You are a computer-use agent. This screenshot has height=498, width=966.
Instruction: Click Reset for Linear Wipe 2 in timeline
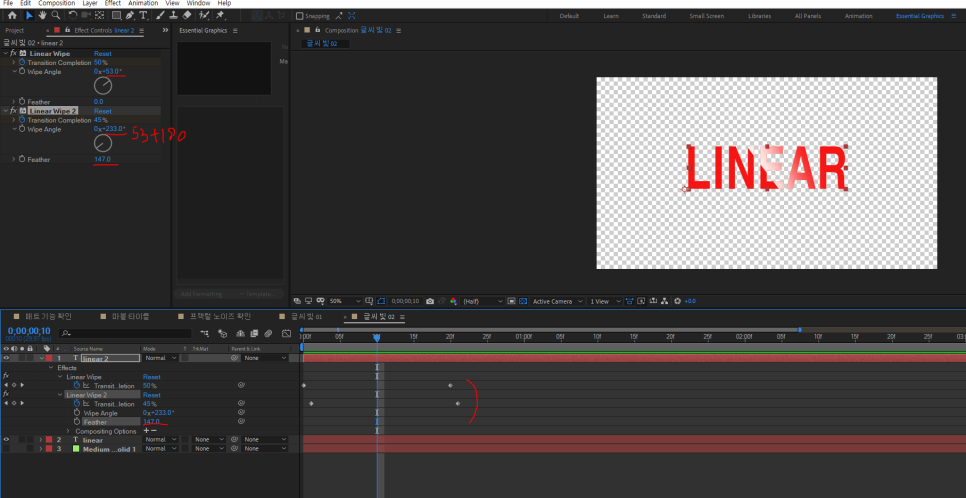click(x=152, y=395)
